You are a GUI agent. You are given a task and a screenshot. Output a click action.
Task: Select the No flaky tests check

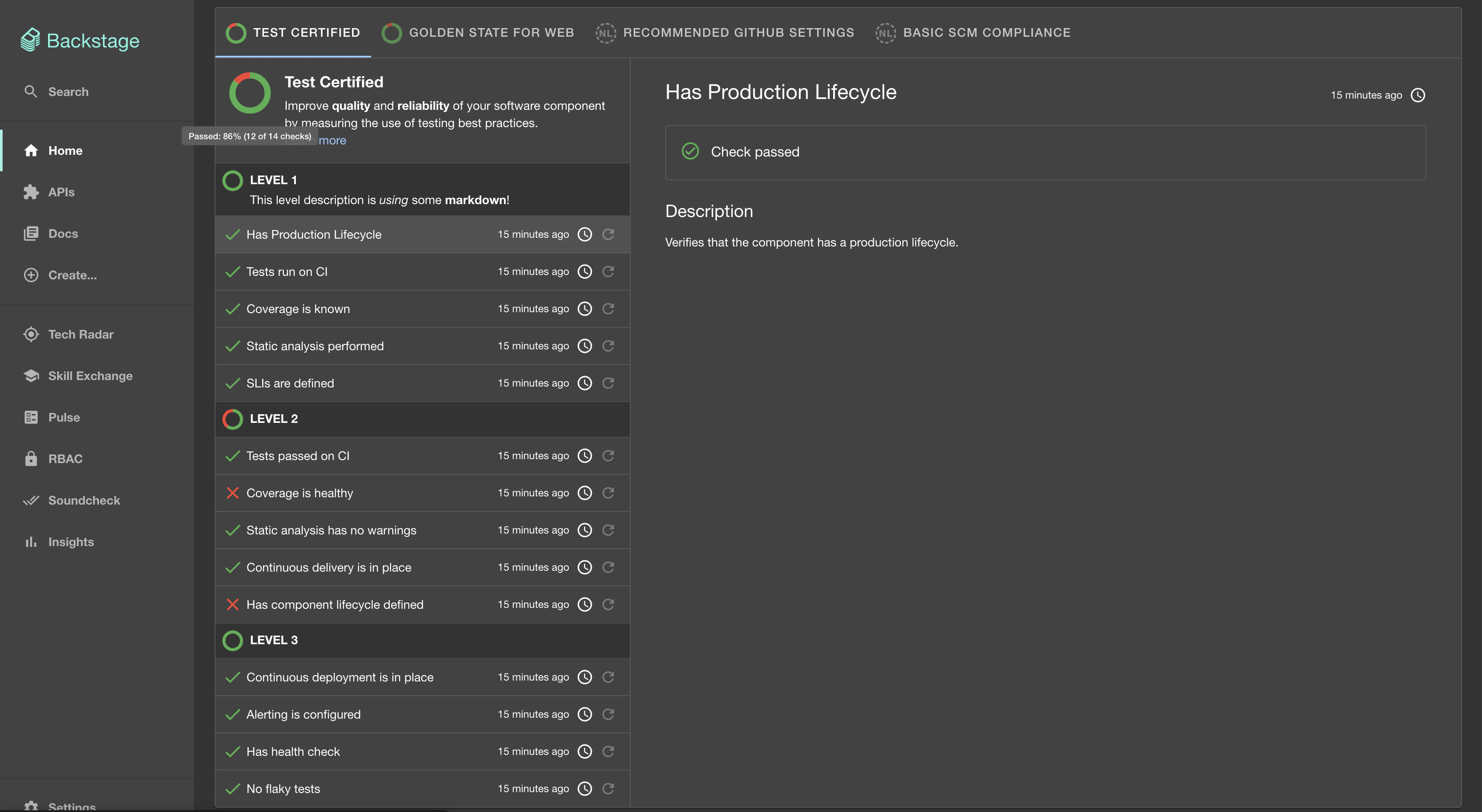(x=422, y=788)
